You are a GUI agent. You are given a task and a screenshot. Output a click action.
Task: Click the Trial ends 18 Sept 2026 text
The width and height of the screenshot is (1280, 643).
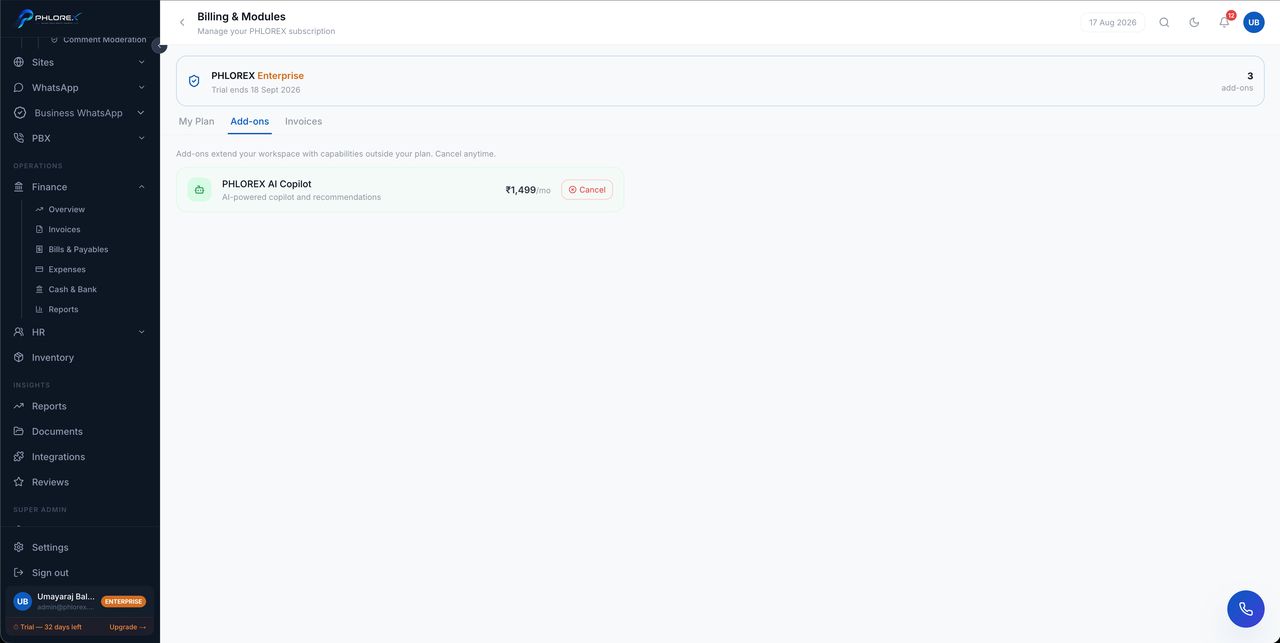click(256, 90)
